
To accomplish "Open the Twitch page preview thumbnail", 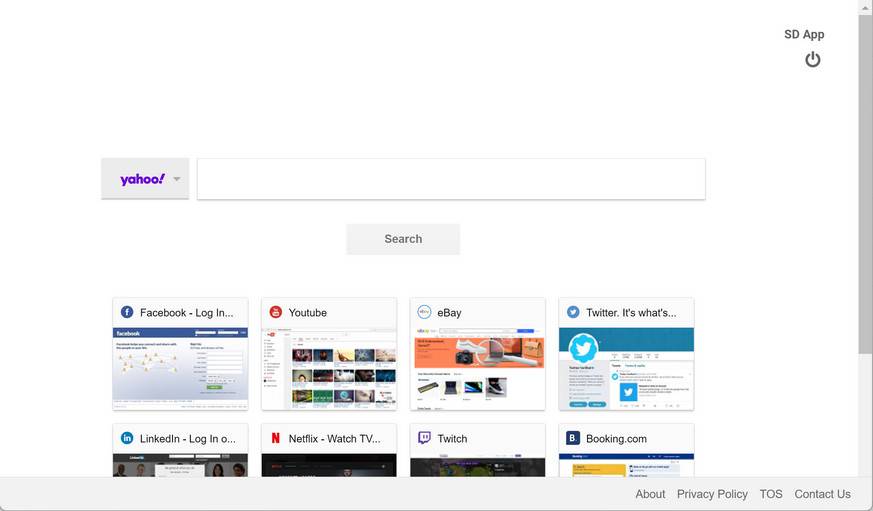I will (478, 465).
